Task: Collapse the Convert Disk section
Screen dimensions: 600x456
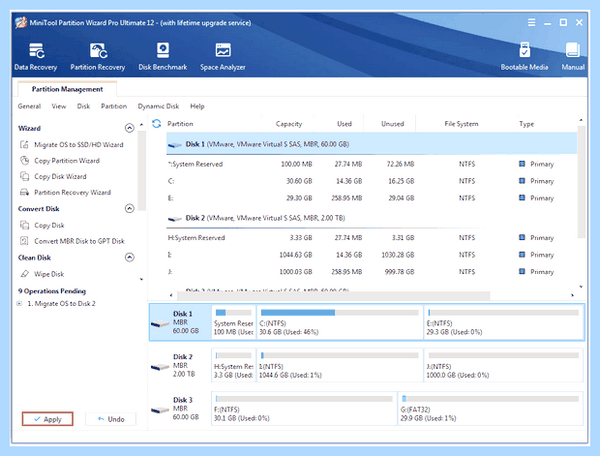Action: 130,208
